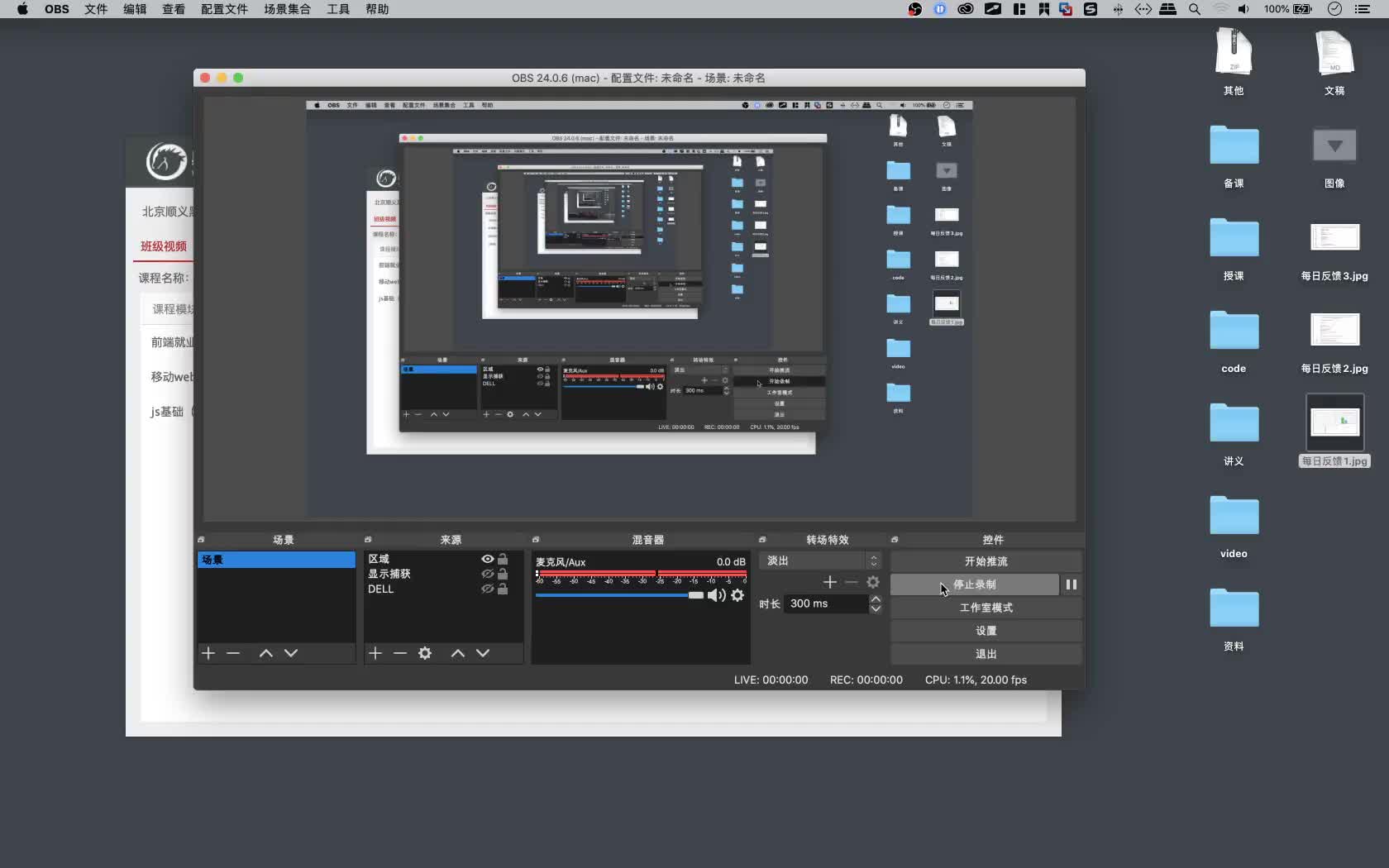Select the 每日反馈3.jpg file on the desktop
The width and height of the screenshot is (1389, 868).
click(1334, 238)
